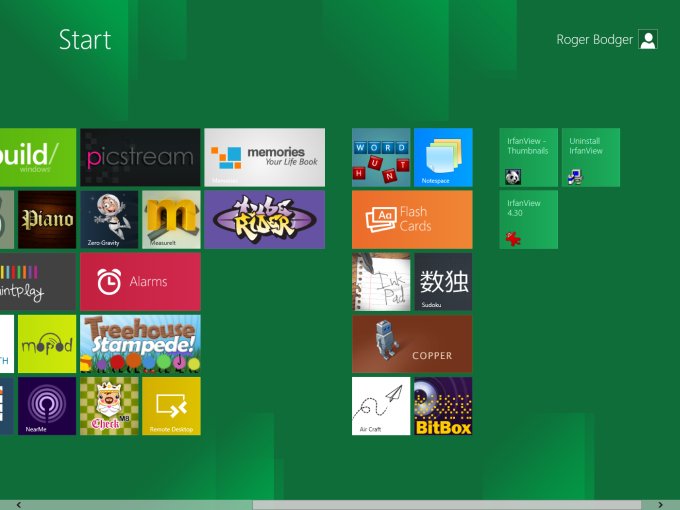Viewport: 680px width, 510px height.
Task: Open the Flash Cards tile
Action: (x=412, y=219)
